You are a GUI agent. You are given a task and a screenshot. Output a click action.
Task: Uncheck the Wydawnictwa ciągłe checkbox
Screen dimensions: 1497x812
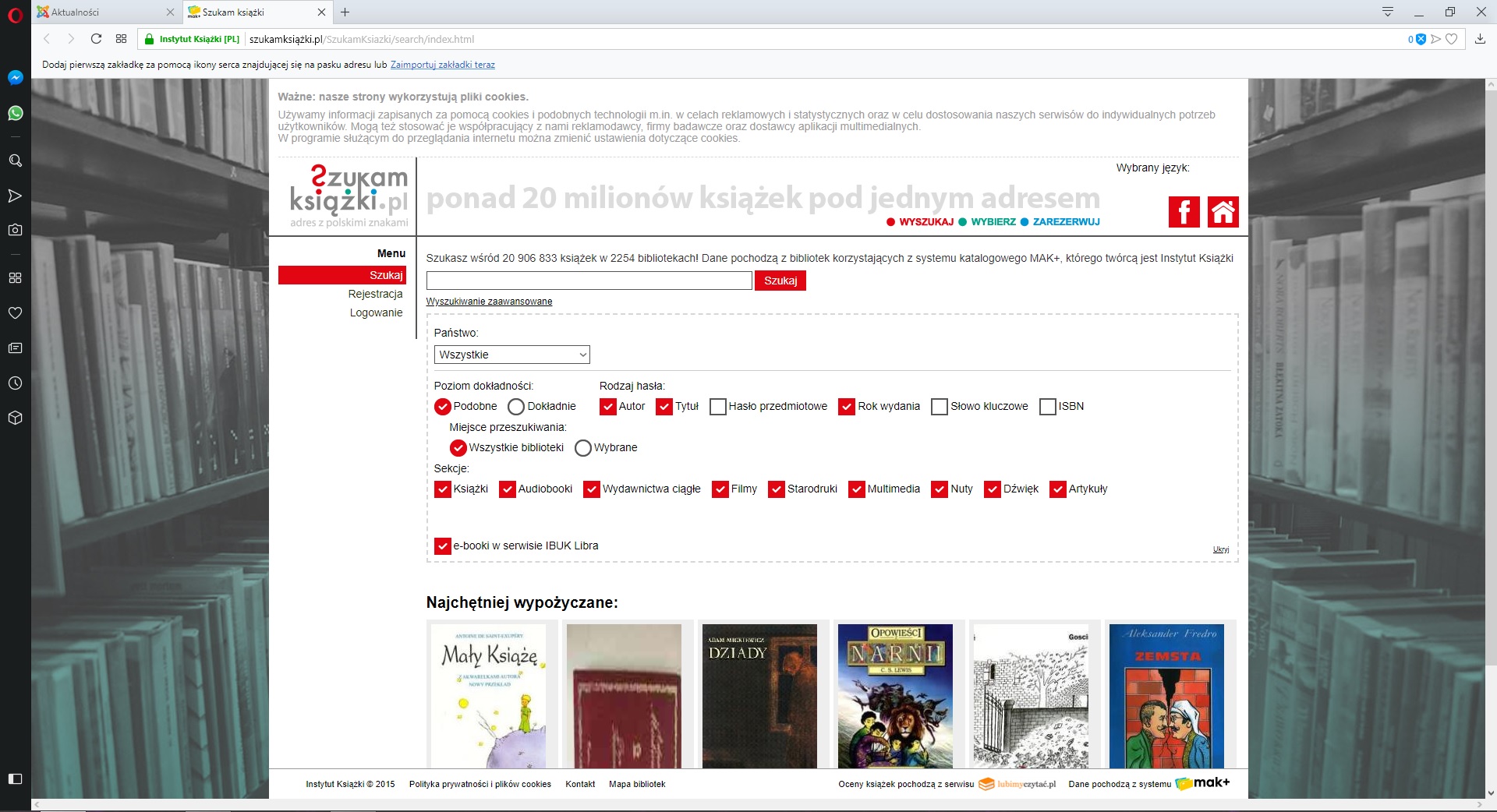pyautogui.click(x=592, y=489)
